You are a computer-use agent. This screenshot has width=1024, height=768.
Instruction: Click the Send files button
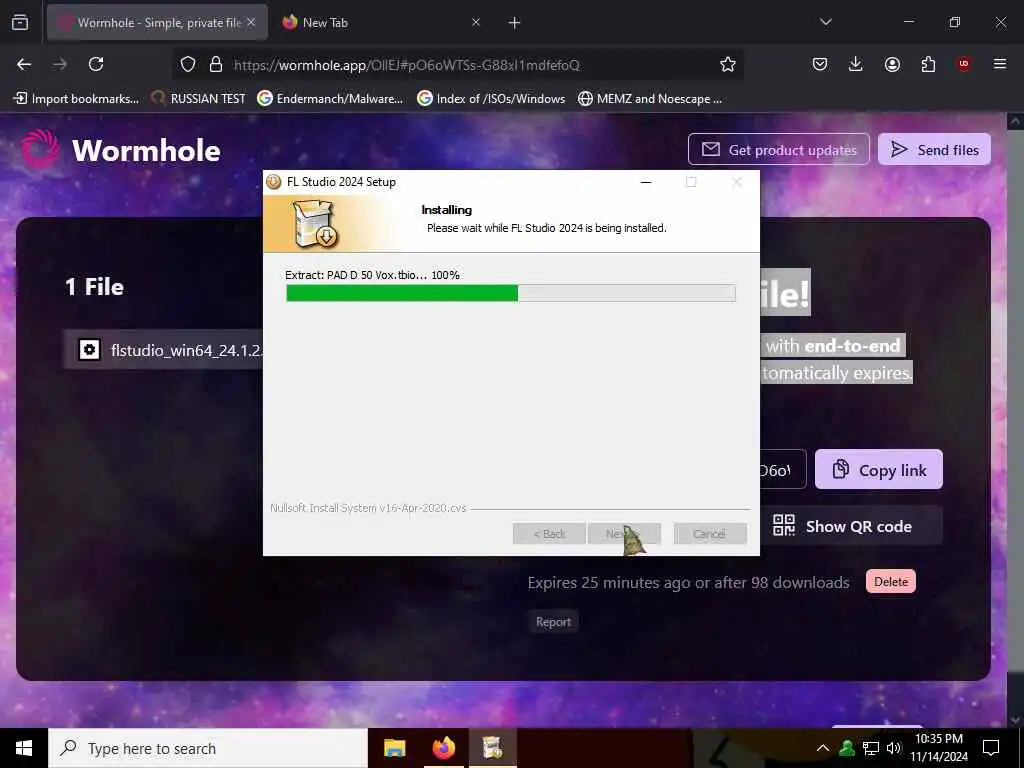click(x=935, y=150)
